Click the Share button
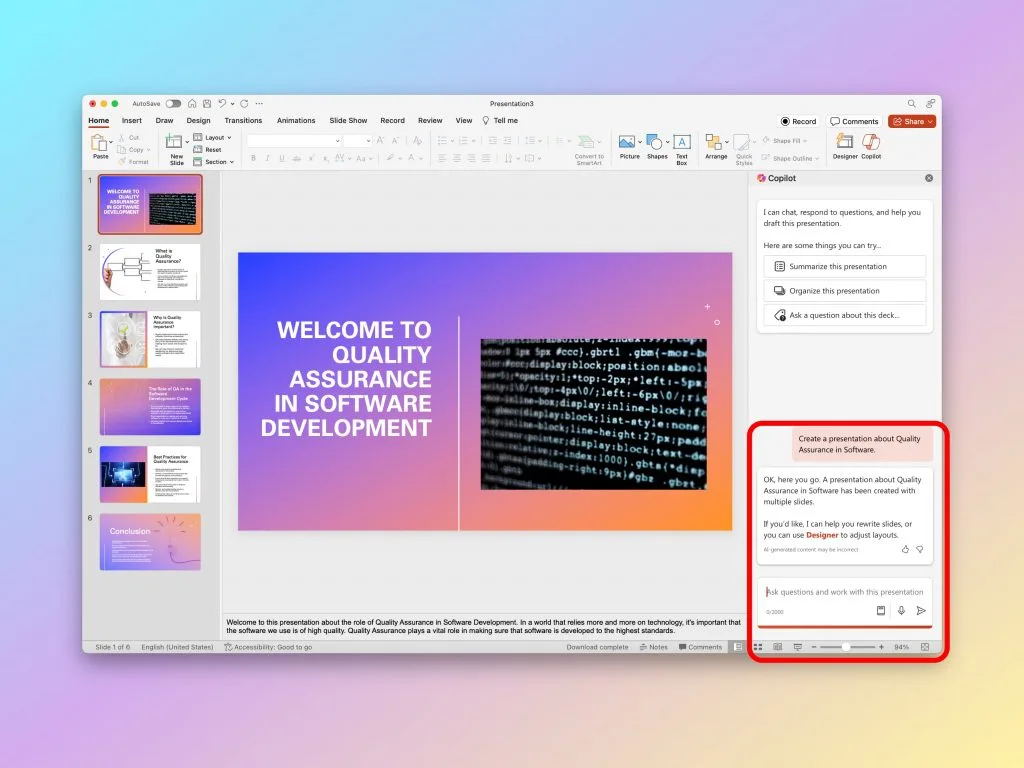 click(x=912, y=121)
